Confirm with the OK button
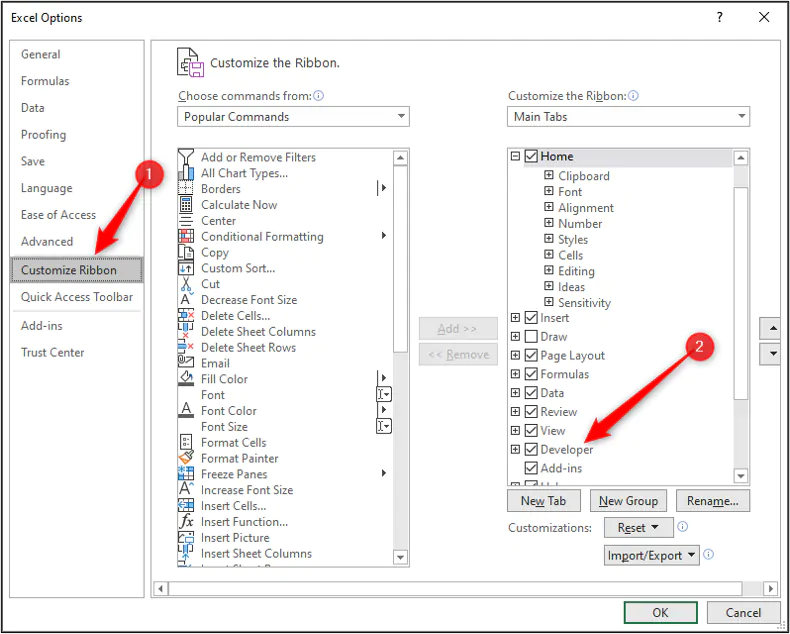790x634 pixels. pyautogui.click(x=660, y=612)
